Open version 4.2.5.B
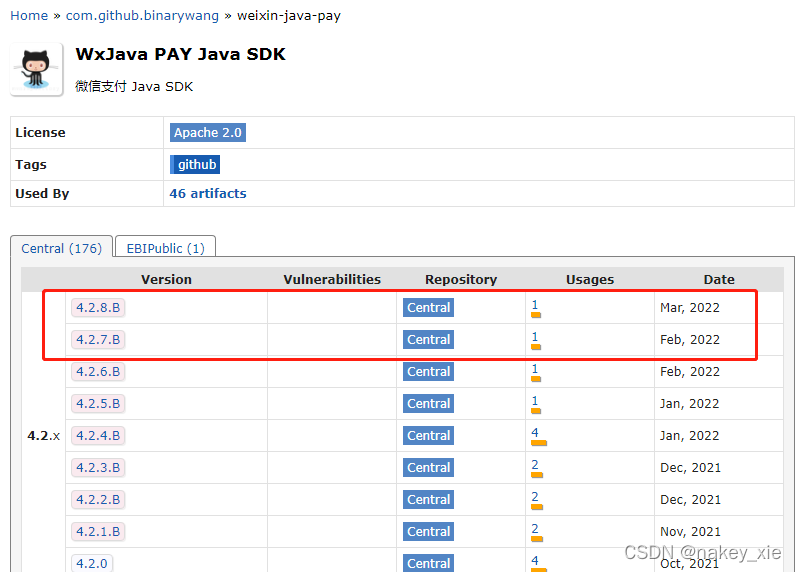796x572 pixels. pos(98,403)
